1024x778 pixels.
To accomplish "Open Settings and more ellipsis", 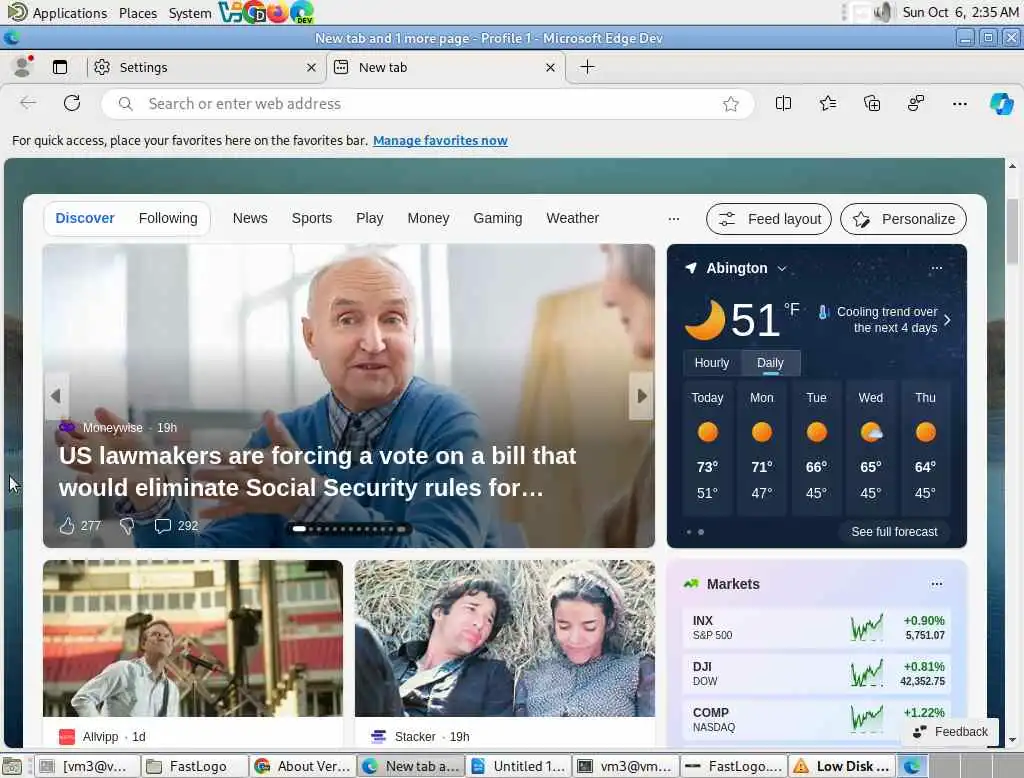I will tap(959, 103).
